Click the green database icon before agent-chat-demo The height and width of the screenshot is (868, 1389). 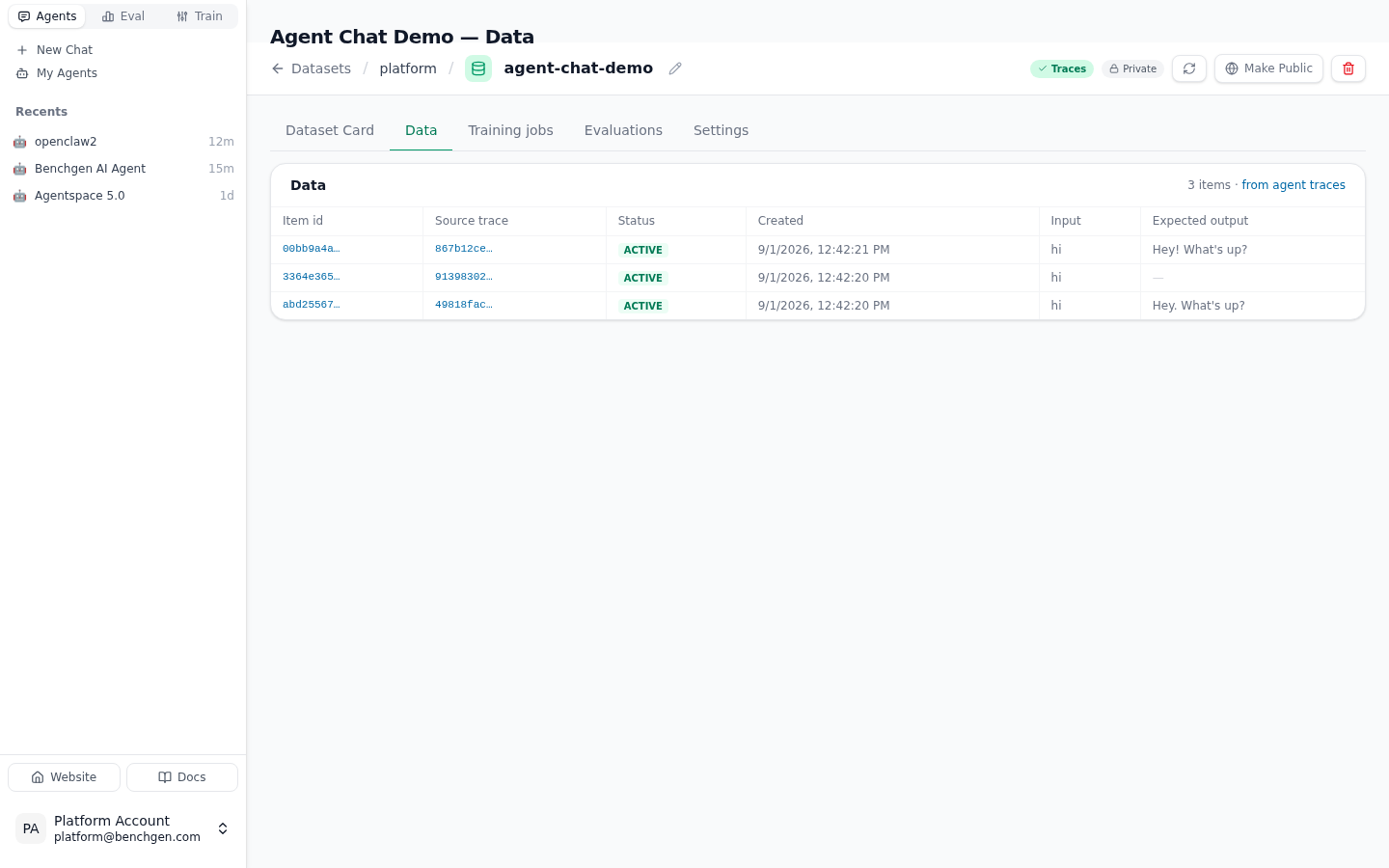[x=478, y=68]
